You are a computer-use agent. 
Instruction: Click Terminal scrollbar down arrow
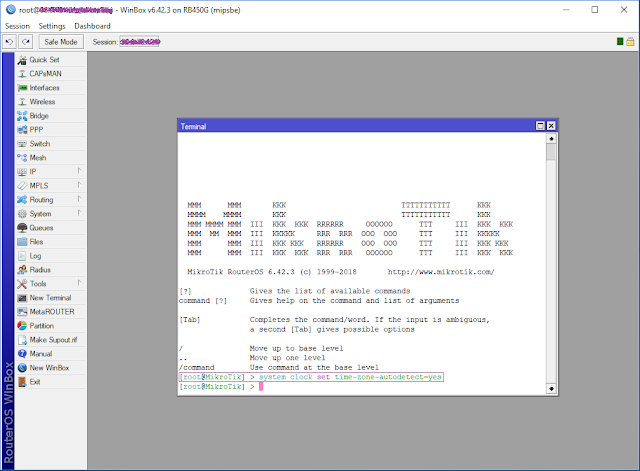click(551, 389)
